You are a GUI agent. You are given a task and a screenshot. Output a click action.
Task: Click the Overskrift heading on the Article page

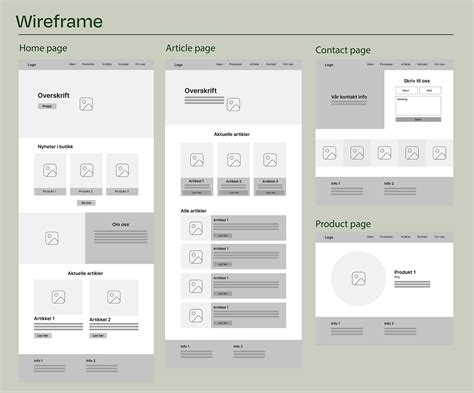[x=201, y=91]
